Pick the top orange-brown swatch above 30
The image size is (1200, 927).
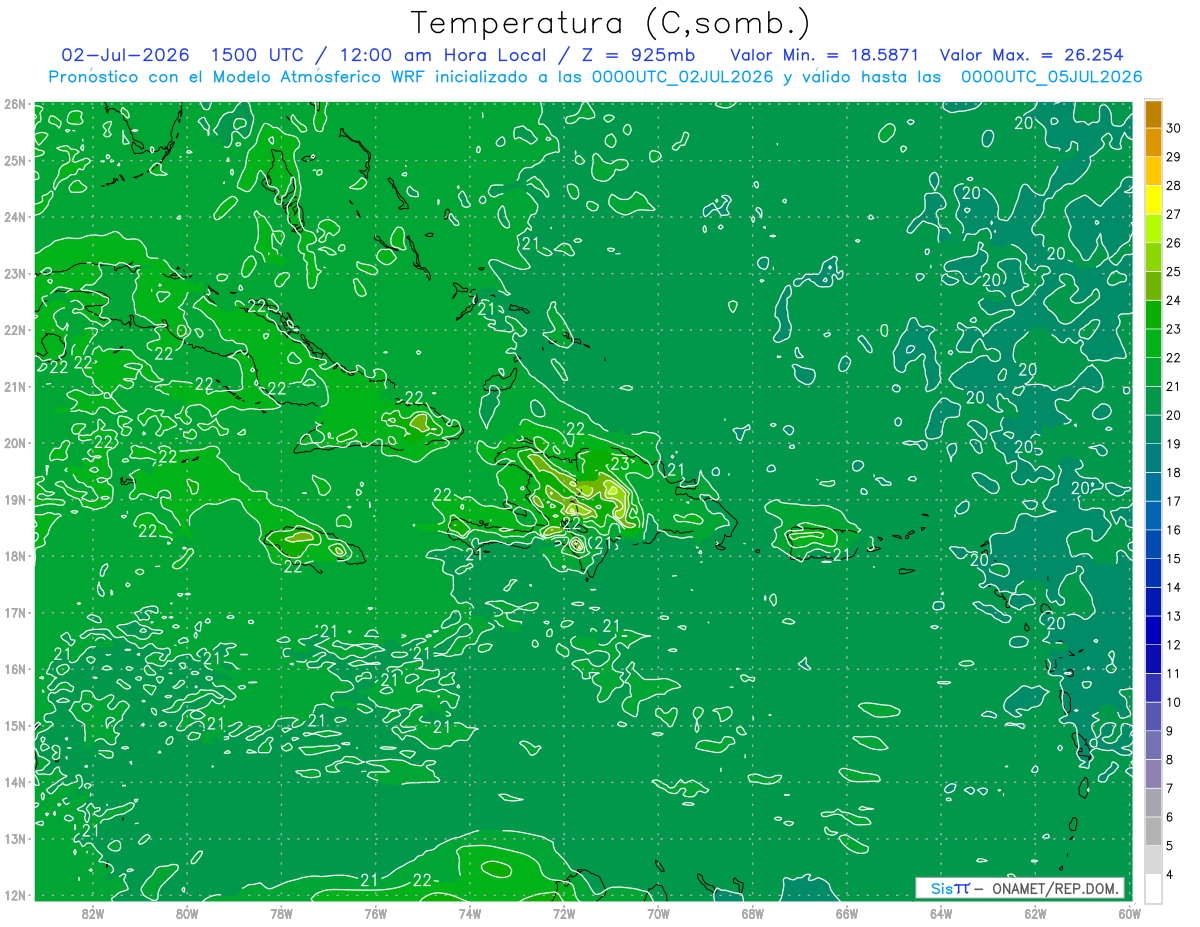(1154, 114)
